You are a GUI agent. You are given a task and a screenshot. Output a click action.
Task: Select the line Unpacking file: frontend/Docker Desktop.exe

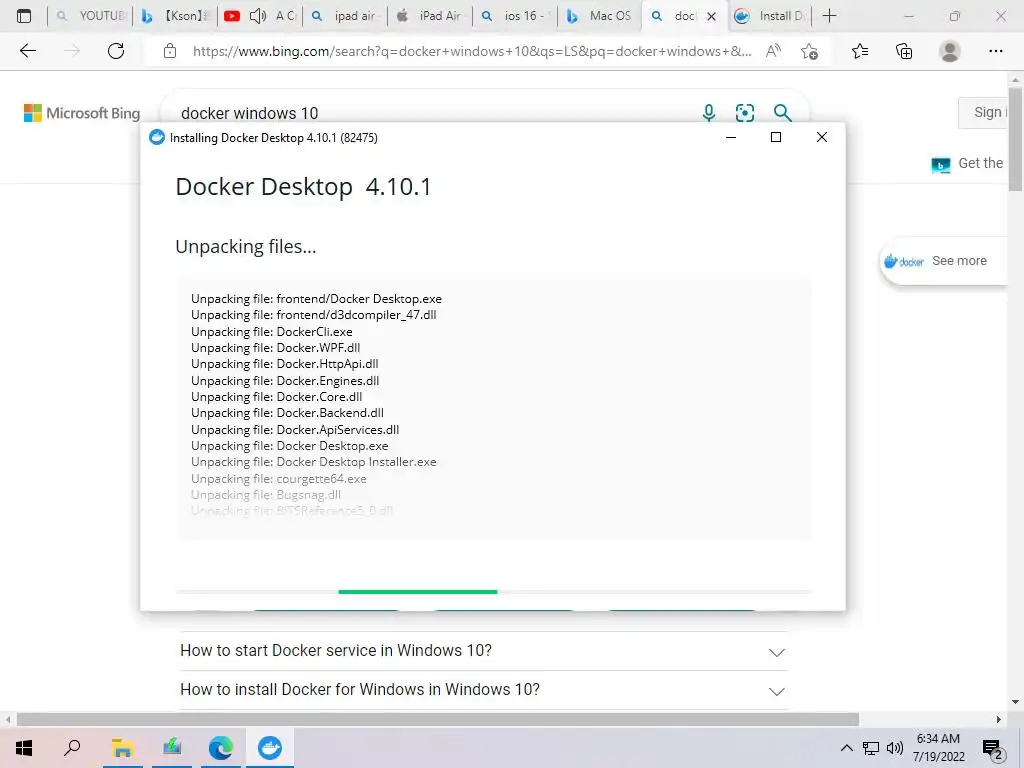point(316,298)
